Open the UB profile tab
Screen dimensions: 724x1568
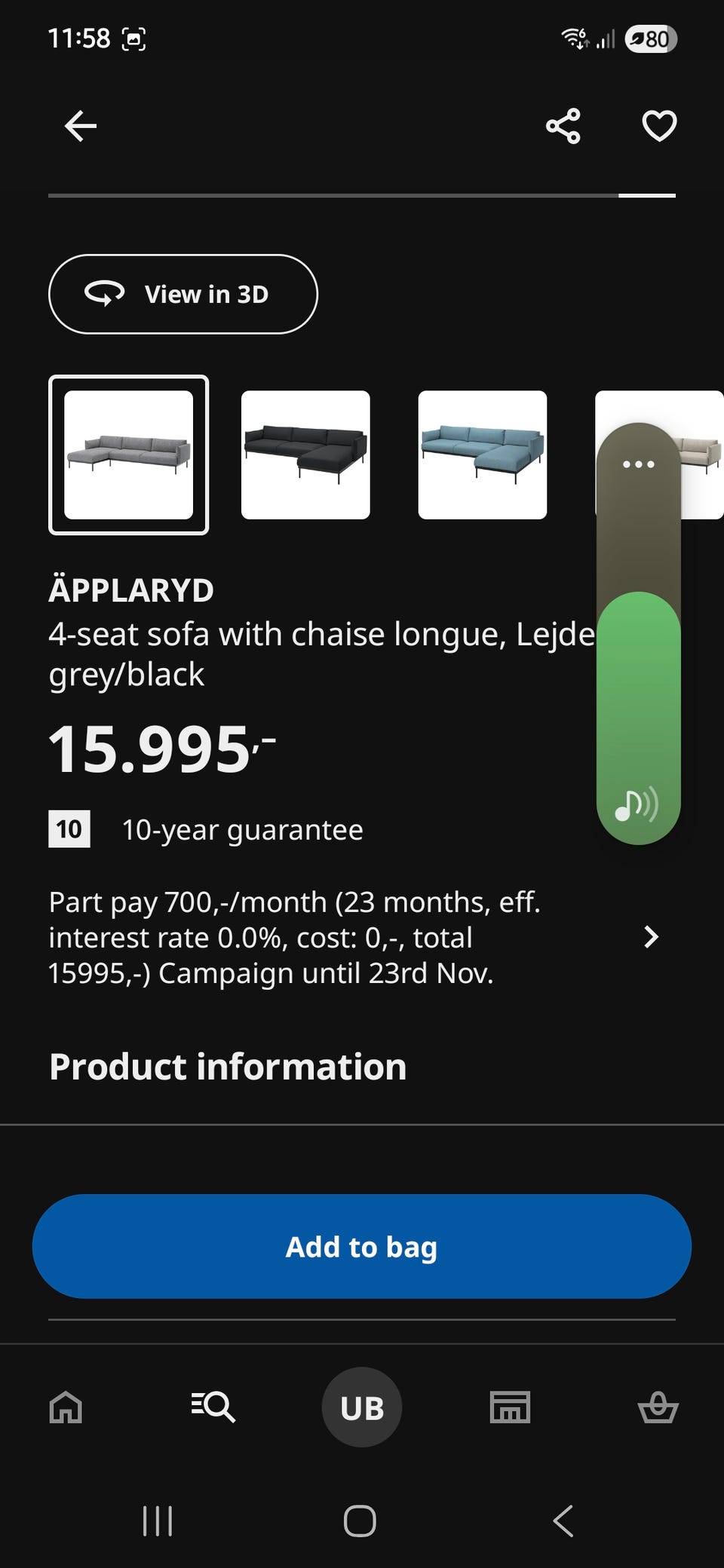[x=362, y=1407]
